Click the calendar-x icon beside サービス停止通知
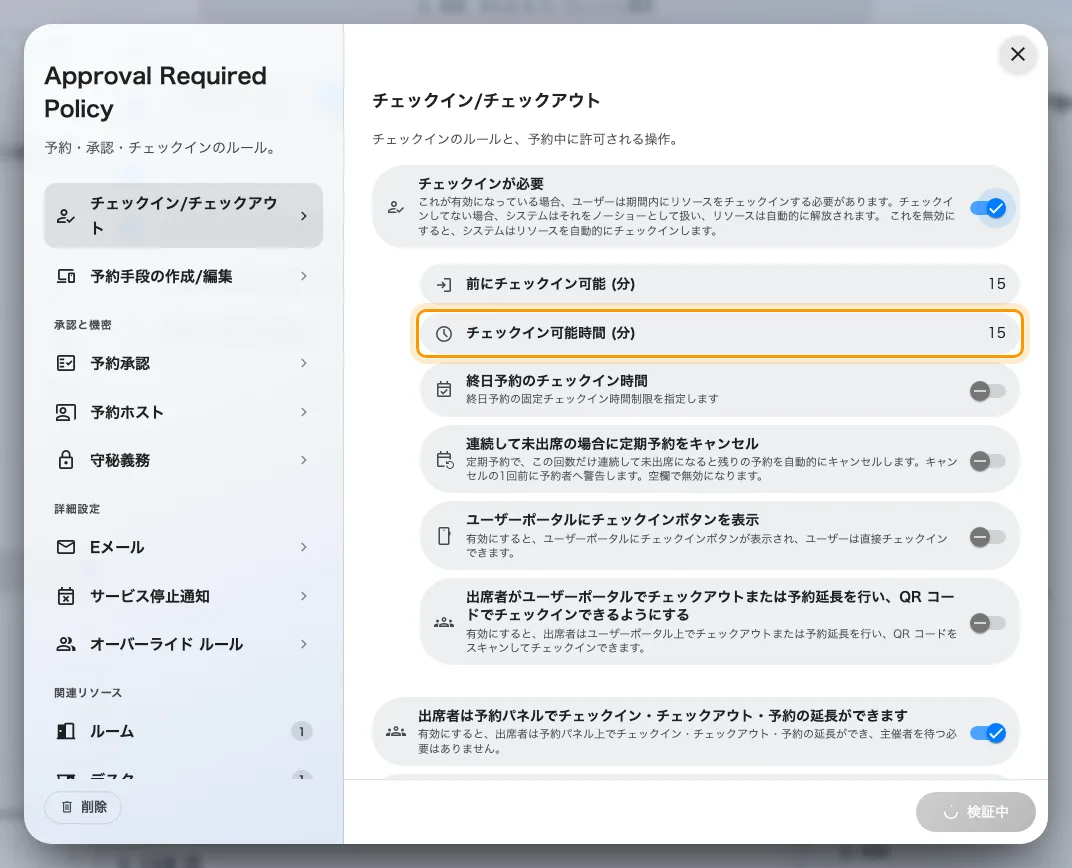This screenshot has width=1072, height=868. pyautogui.click(x=66, y=596)
